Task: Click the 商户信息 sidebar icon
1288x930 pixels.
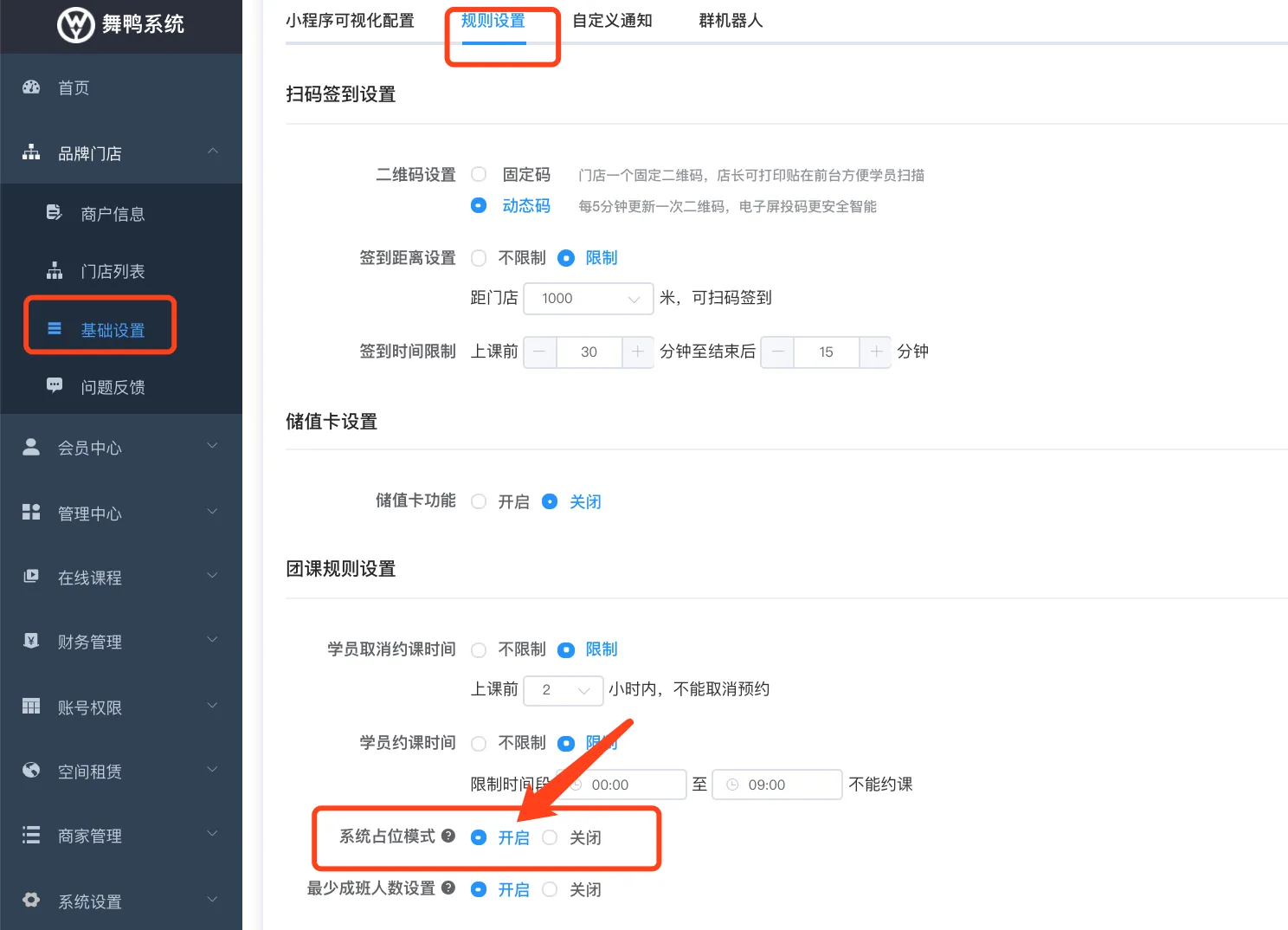Action: pos(54,213)
